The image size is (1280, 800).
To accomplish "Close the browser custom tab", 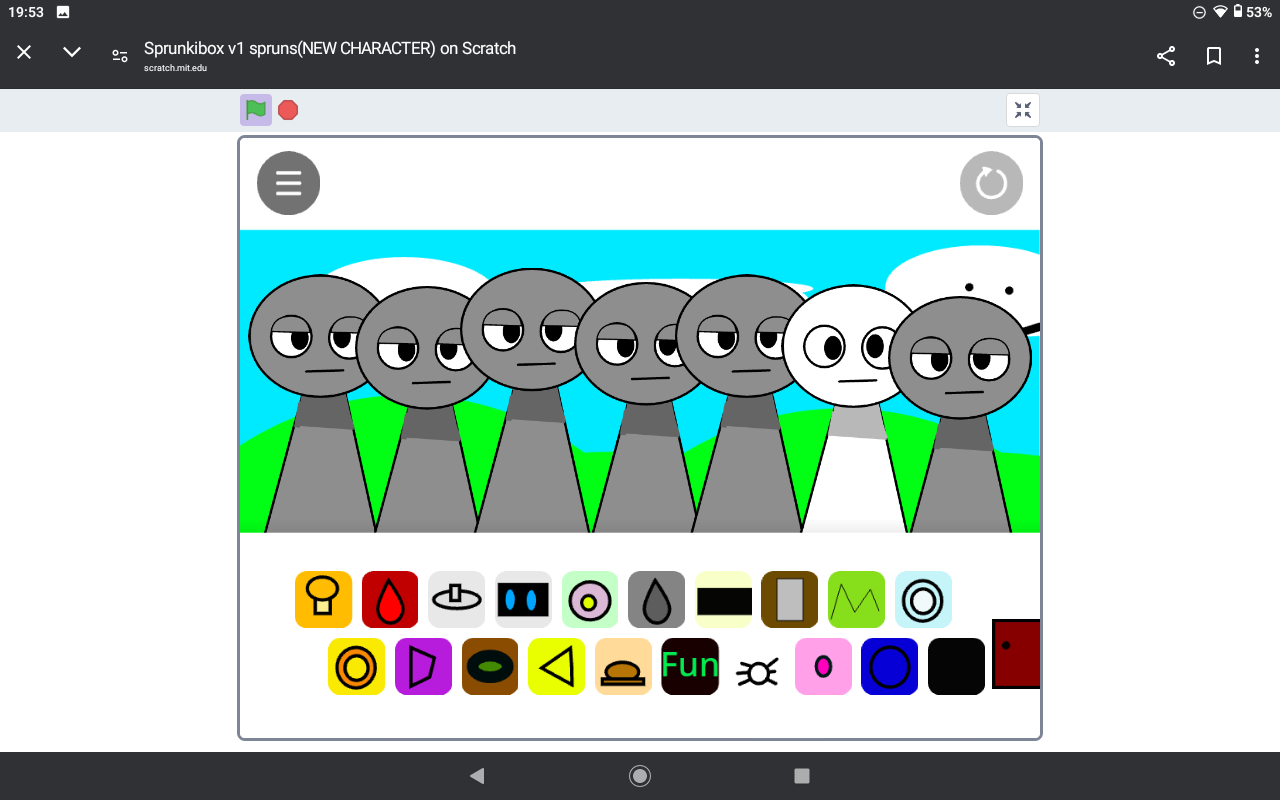I will [24, 52].
